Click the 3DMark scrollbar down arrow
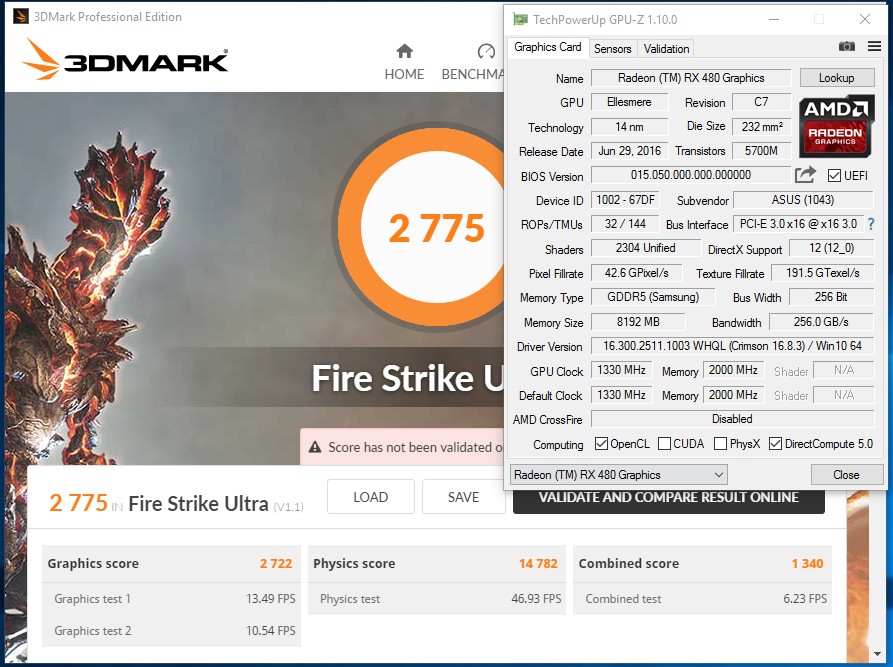The width and height of the screenshot is (893, 667). 878,654
